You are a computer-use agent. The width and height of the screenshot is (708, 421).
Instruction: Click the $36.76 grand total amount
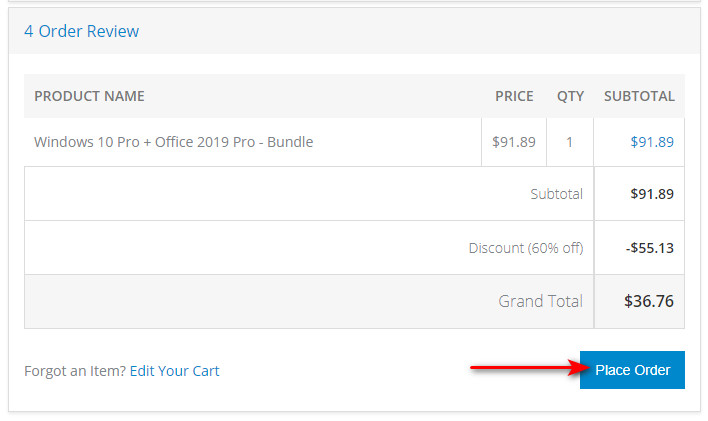point(649,301)
